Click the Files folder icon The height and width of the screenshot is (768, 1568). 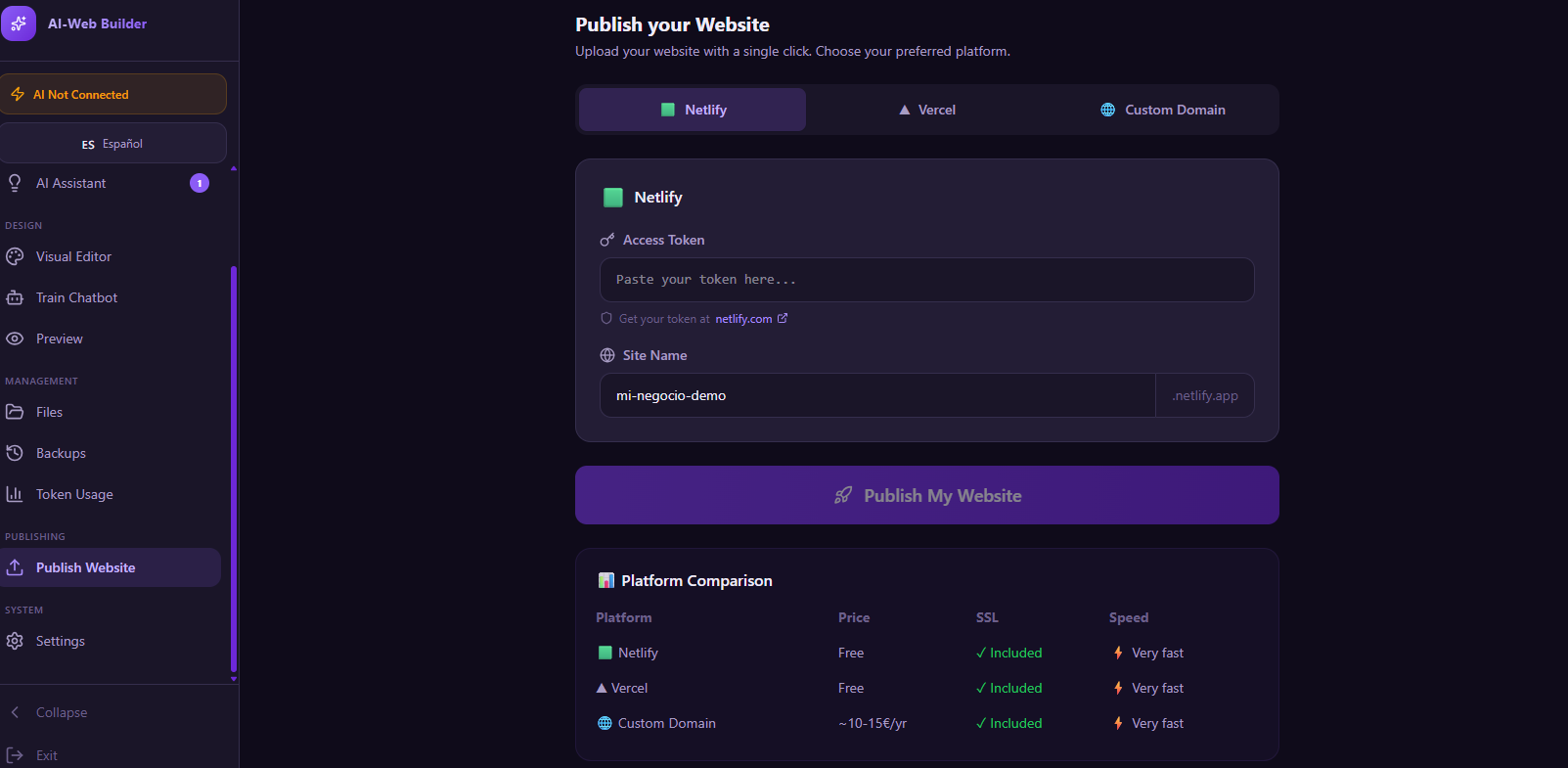[15, 412]
